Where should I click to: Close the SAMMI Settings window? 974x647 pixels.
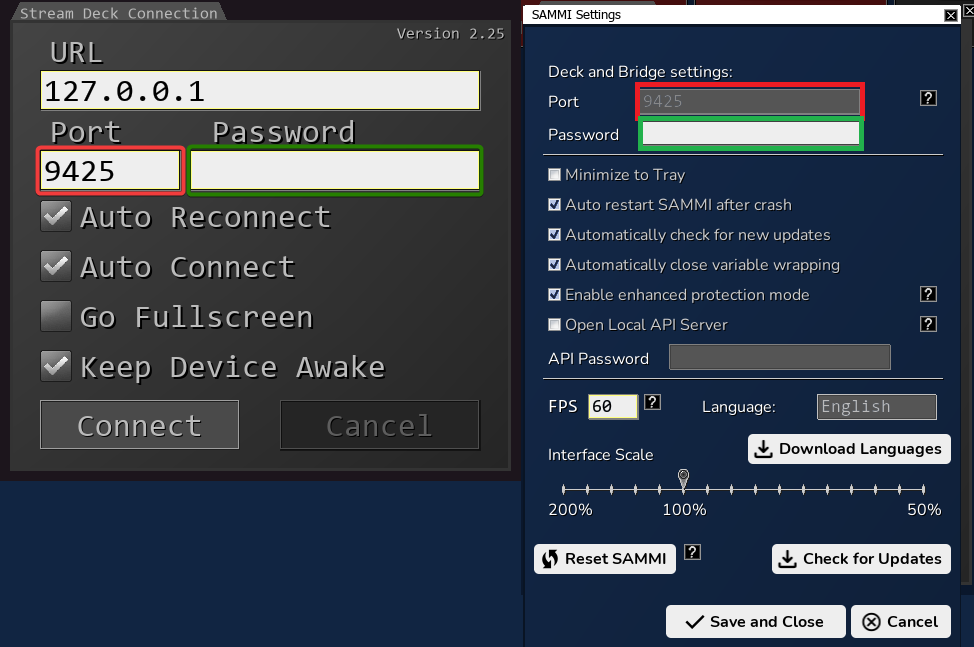pyautogui.click(x=950, y=15)
